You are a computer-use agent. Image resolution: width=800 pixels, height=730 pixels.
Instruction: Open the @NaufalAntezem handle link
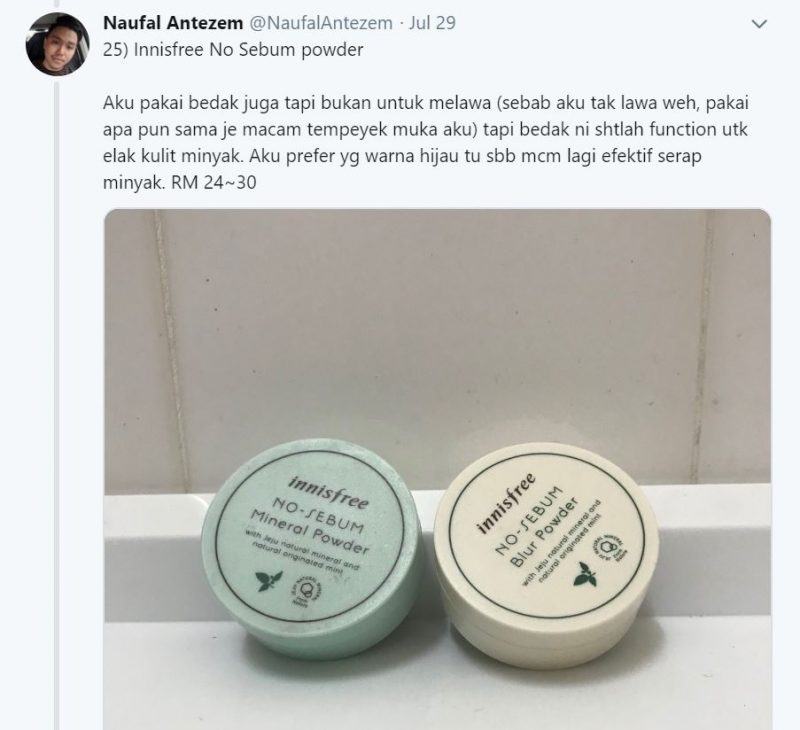(x=320, y=23)
